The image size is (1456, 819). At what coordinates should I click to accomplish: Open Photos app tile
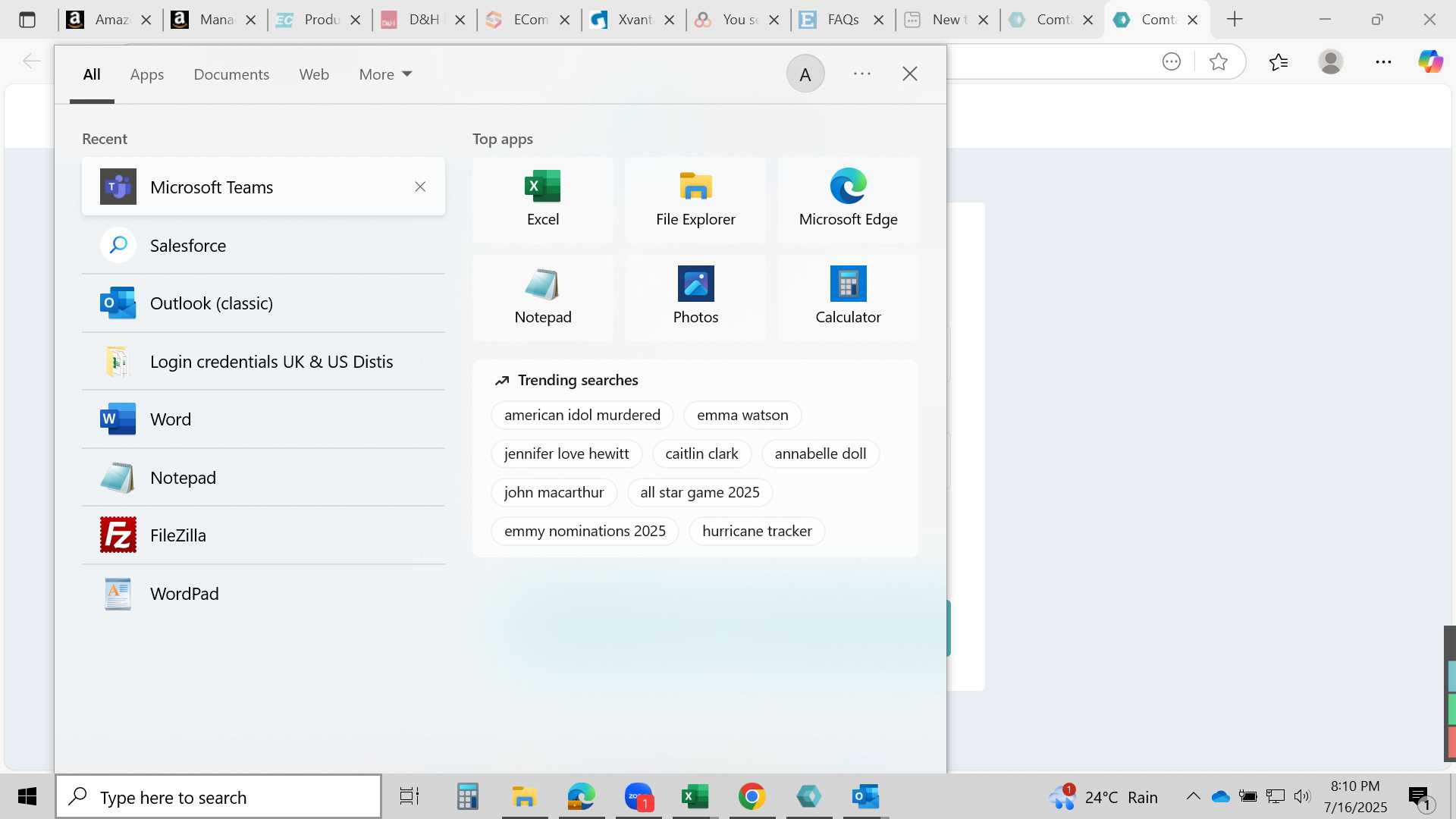[695, 297]
